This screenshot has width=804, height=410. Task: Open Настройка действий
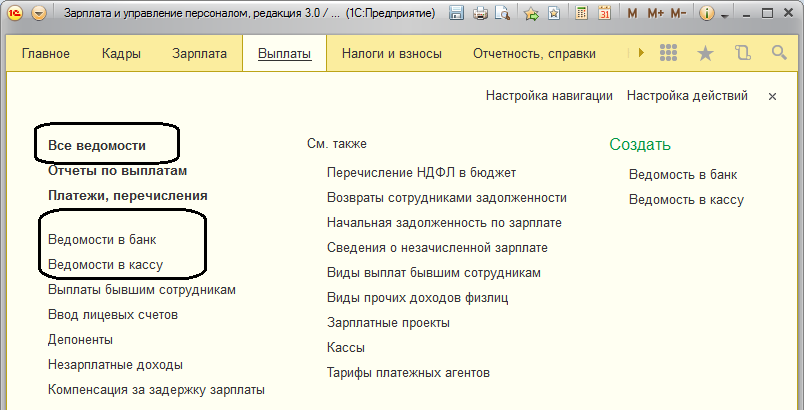point(687,96)
